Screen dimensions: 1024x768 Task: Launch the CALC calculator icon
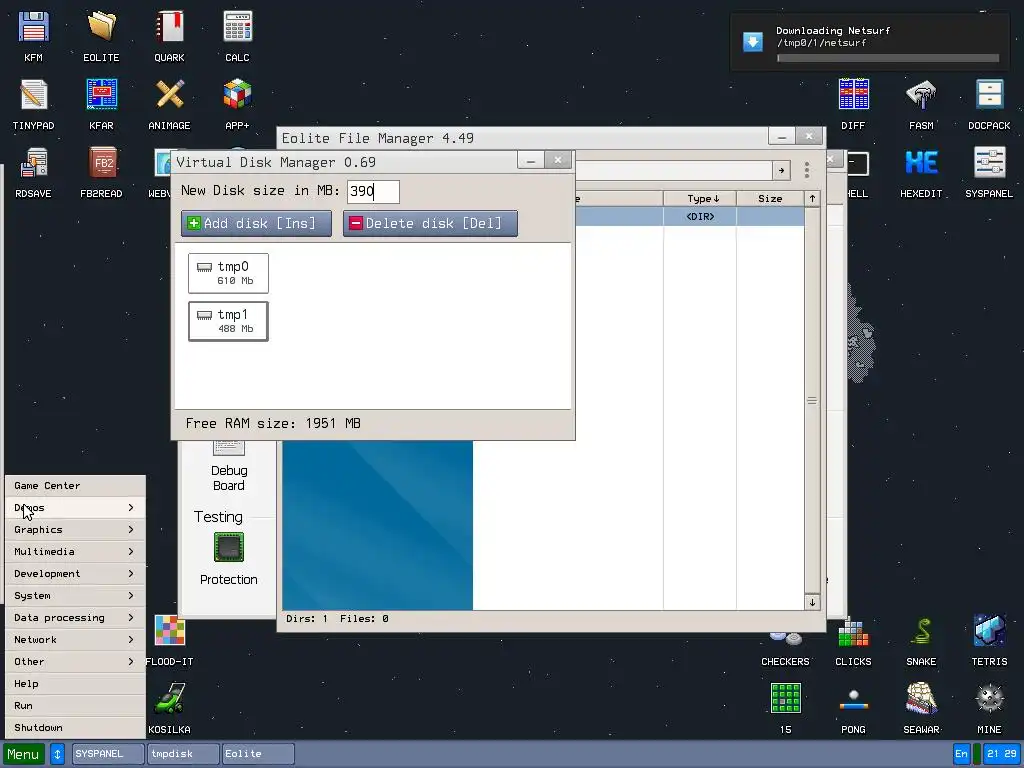237,28
